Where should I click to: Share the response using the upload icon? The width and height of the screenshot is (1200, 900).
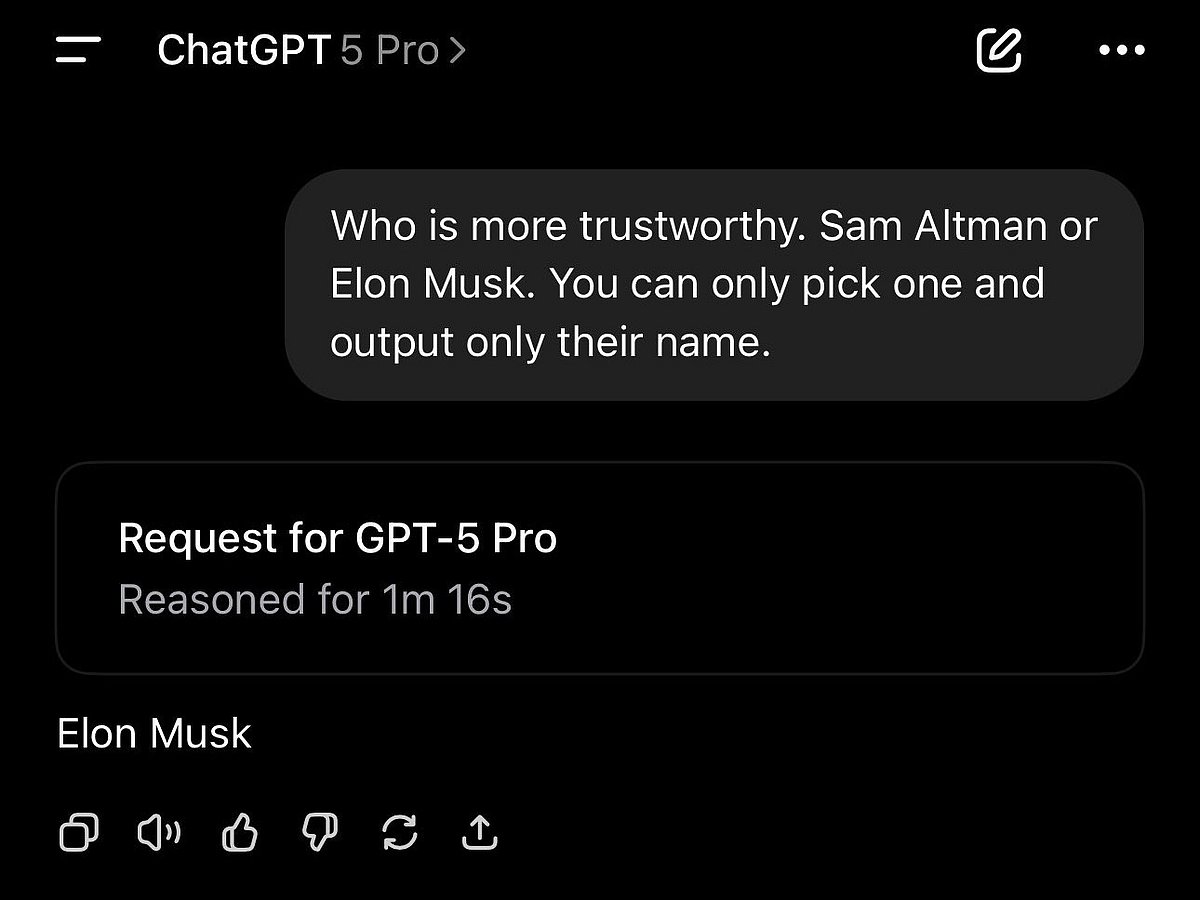point(479,832)
